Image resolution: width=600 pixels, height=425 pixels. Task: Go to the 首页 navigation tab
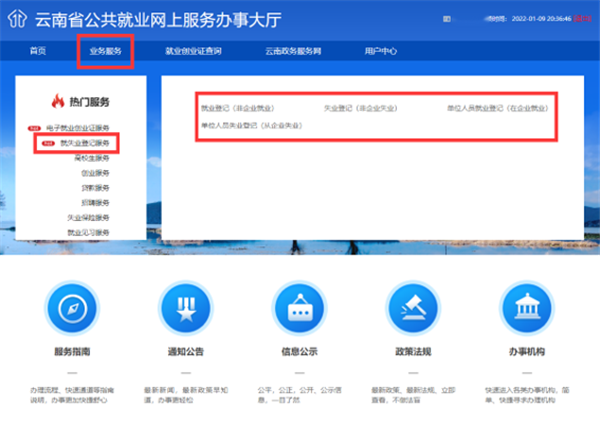(x=38, y=50)
